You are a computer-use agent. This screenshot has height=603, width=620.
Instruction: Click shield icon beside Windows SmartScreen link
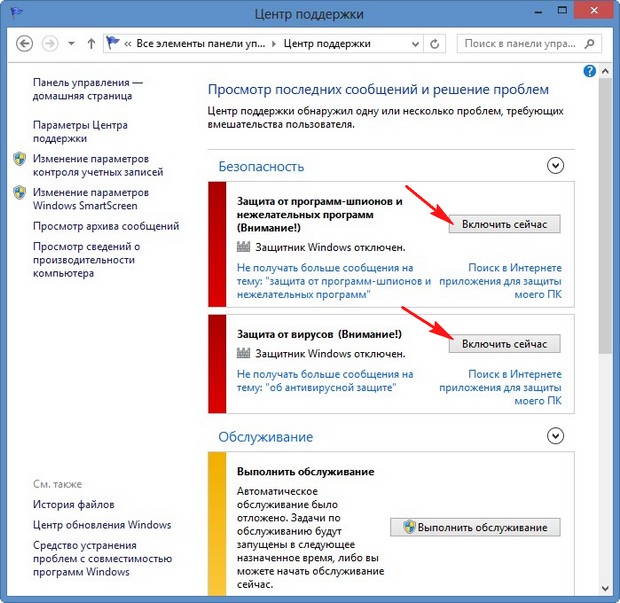pos(19,193)
